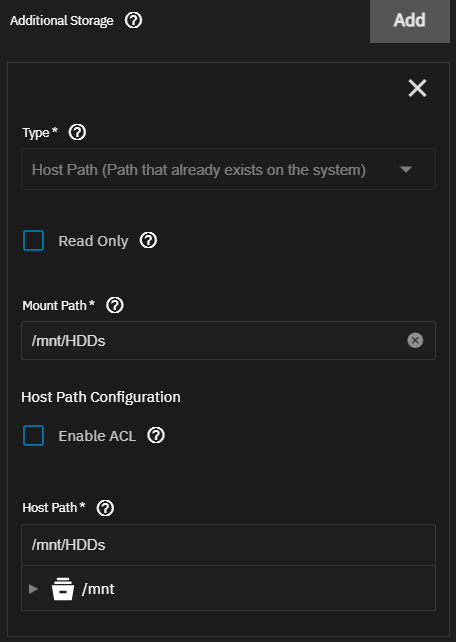The image size is (456, 642).
Task: View help for Enable ACL
Action: (x=156, y=435)
